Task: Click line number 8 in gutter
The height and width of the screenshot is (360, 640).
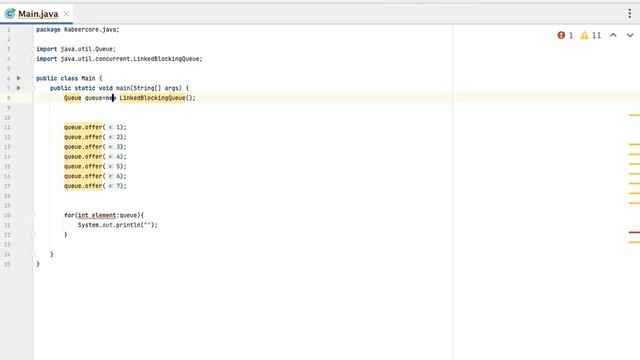Action: click(x=8, y=98)
